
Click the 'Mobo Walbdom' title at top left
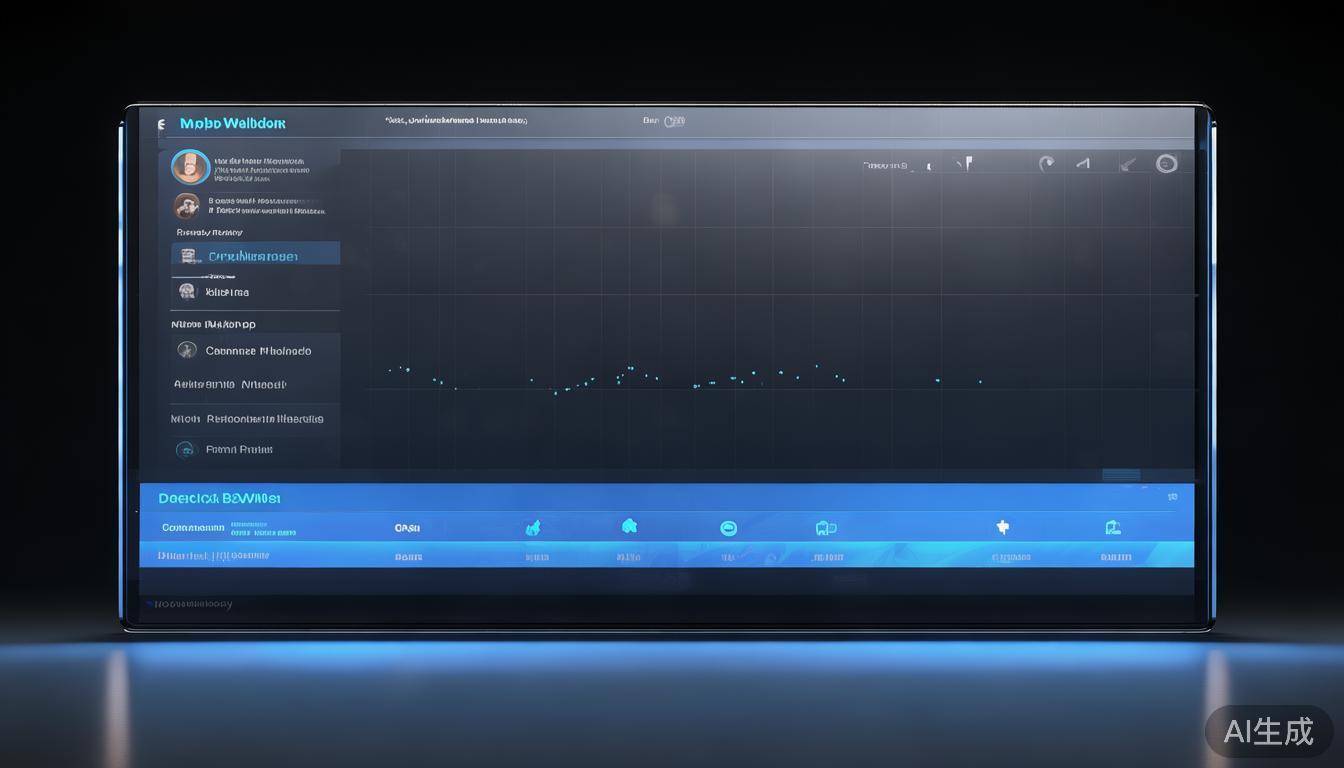coord(232,124)
